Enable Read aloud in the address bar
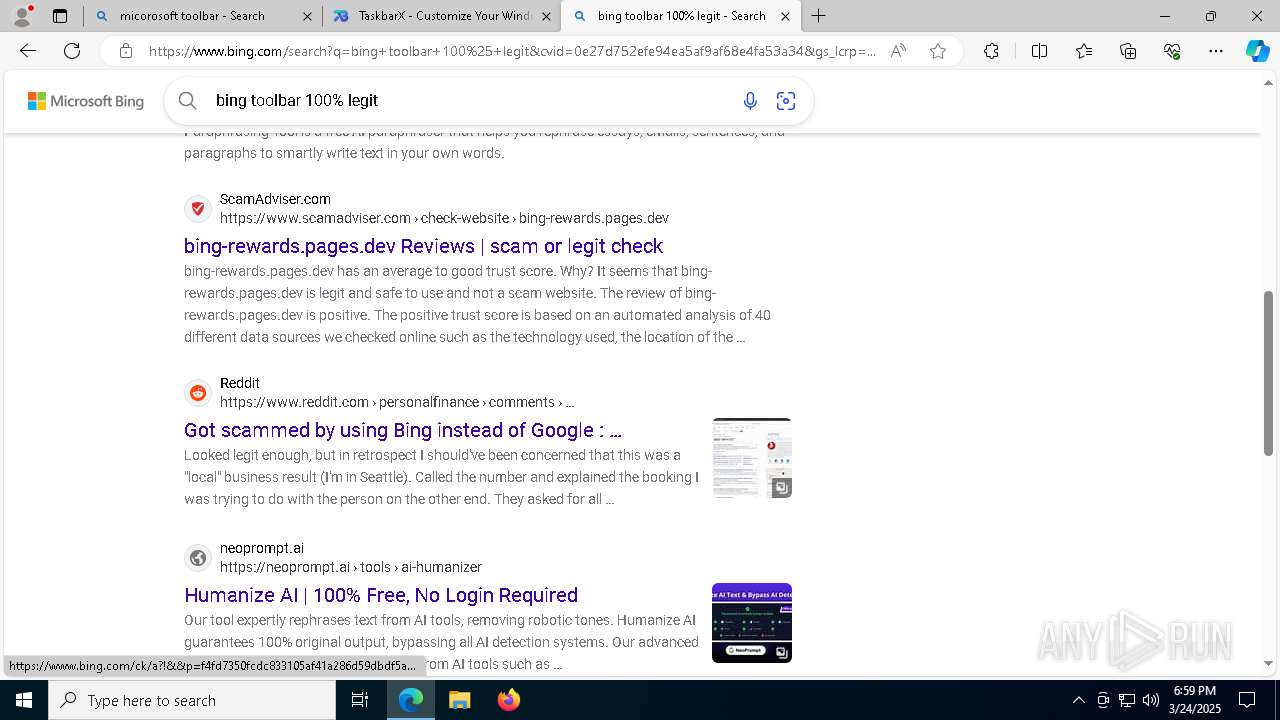The width and height of the screenshot is (1280, 720). [x=898, y=51]
